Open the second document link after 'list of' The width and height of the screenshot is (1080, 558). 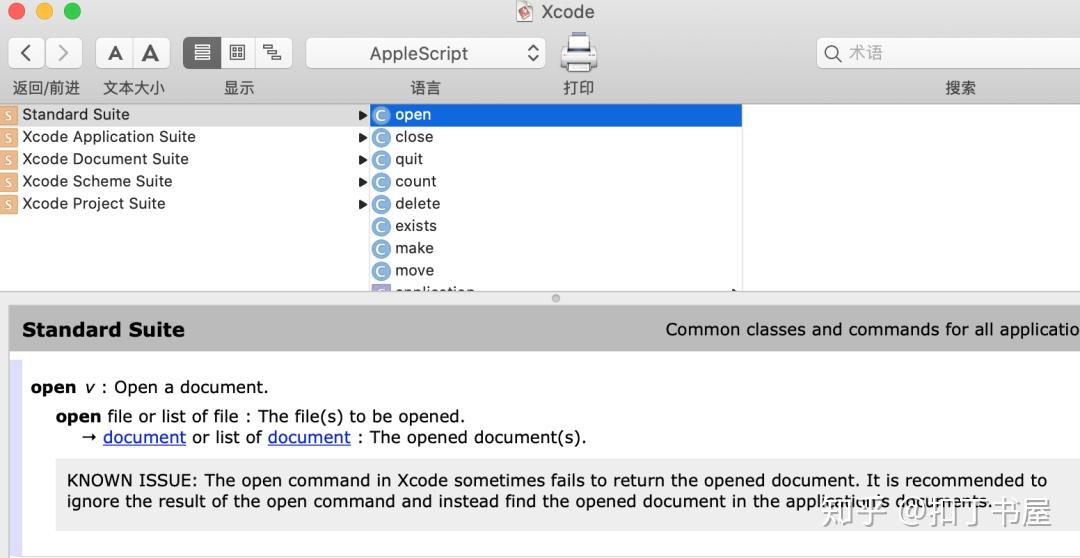point(309,438)
